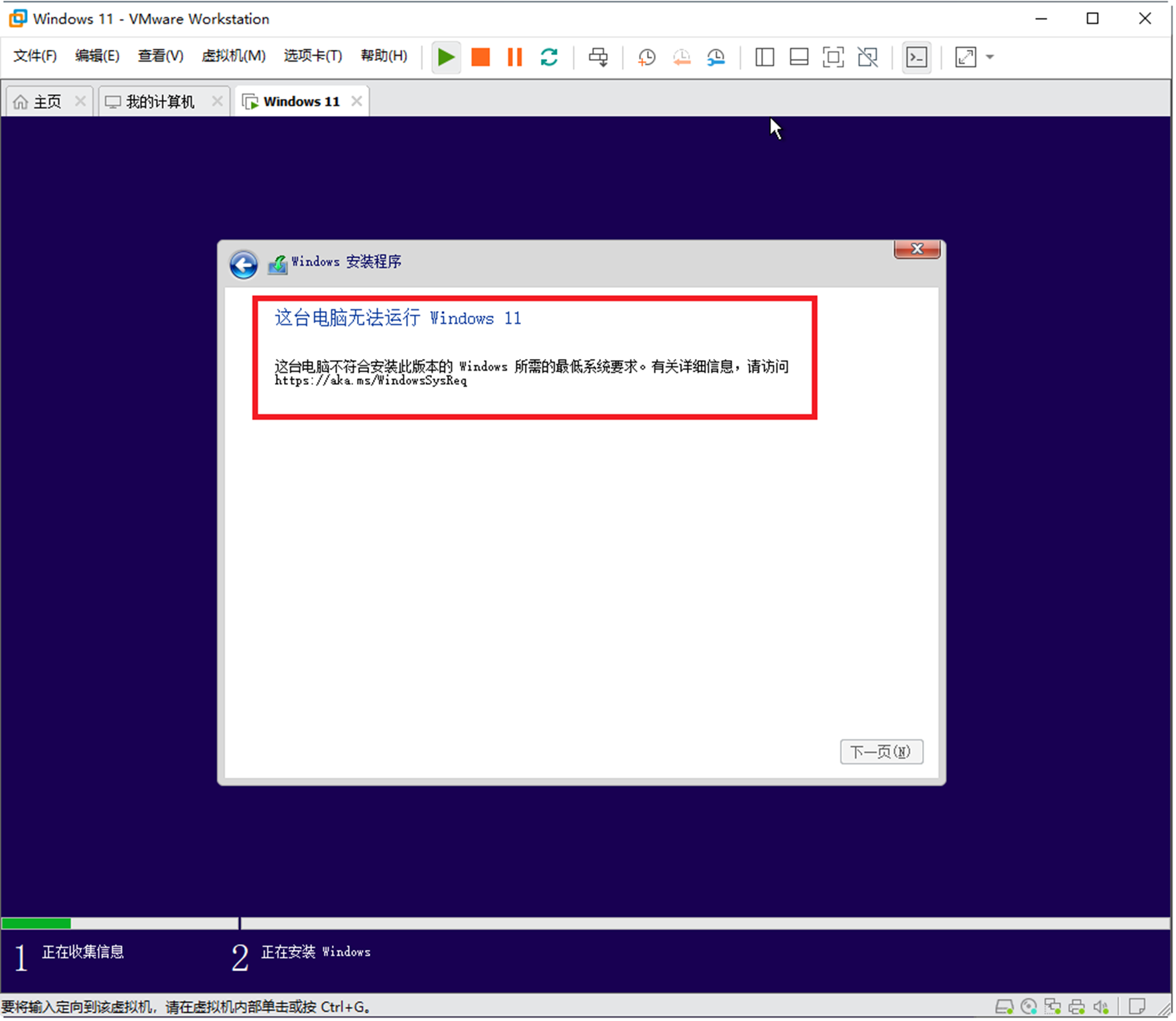Click the orange stop virtual machine button
Screen dimensions: 1176x1021
click(x=480, y=57)
